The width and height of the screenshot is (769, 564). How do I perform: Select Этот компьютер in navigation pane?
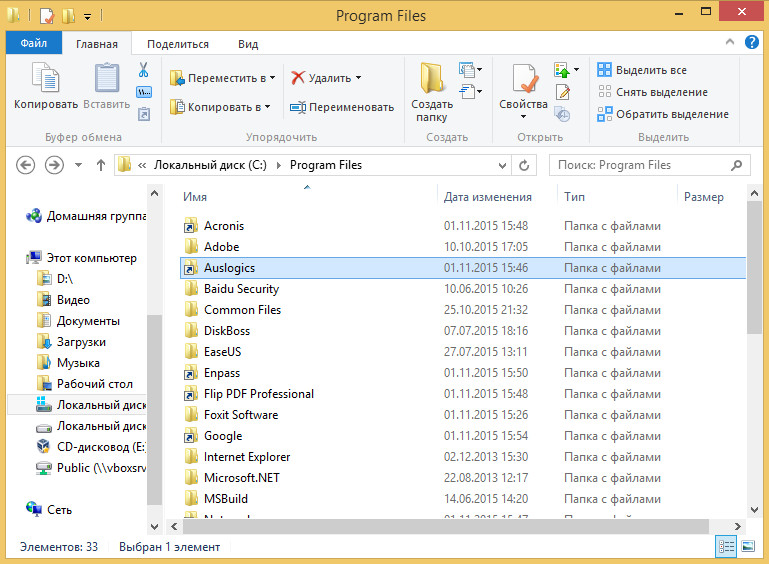[81, 258]
